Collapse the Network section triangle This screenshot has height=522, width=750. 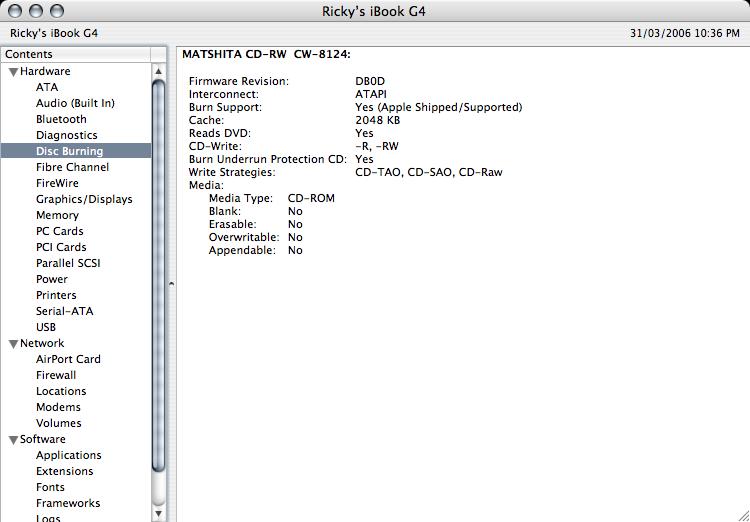tap(14, 344)
